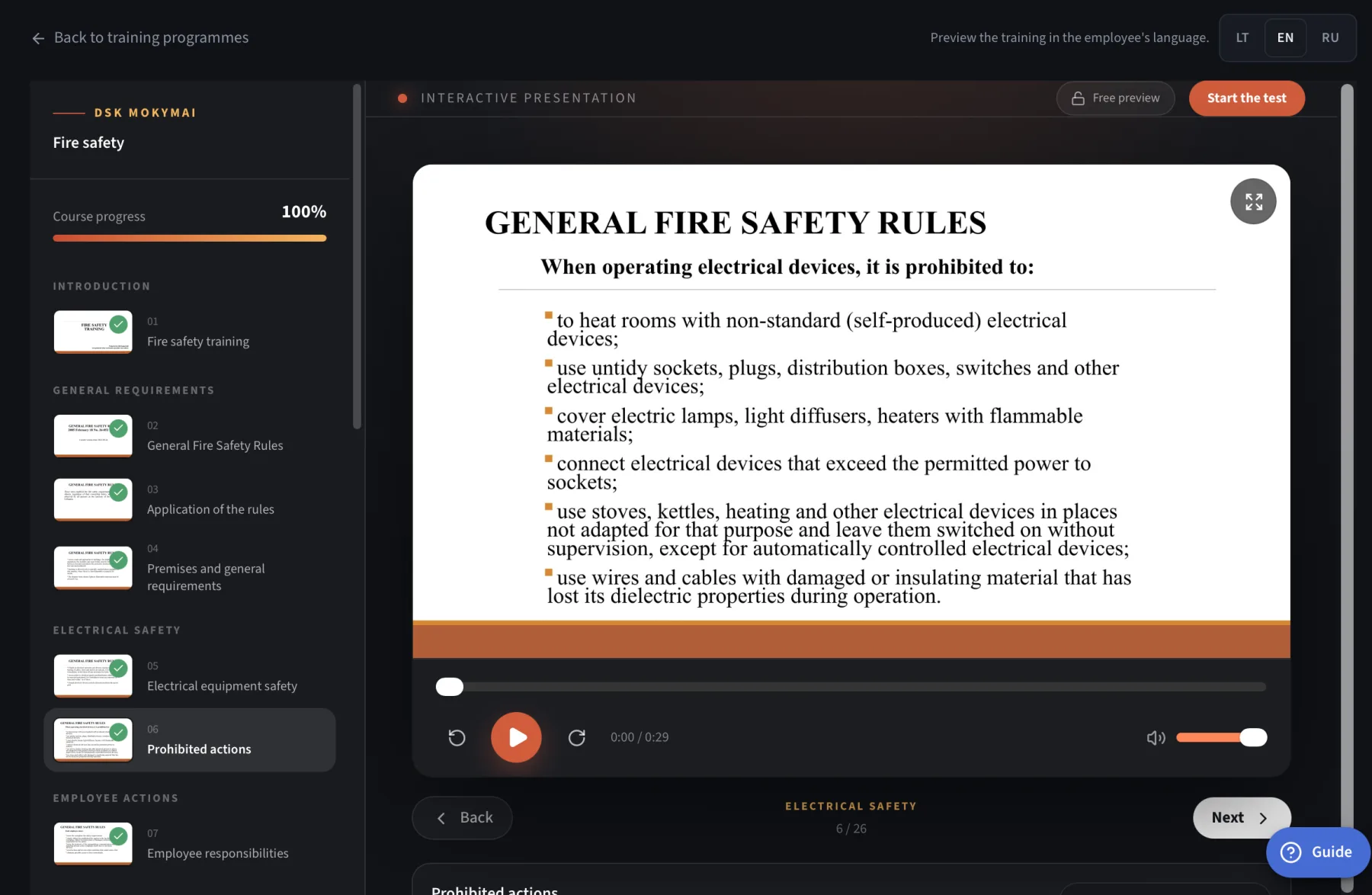Click the main page scrollbar at right
The height and width of the screenshot is (895, 1372).
1347,488
